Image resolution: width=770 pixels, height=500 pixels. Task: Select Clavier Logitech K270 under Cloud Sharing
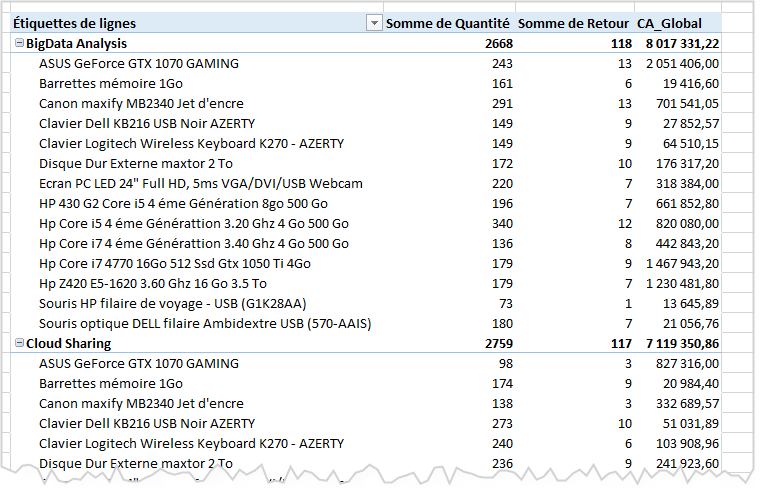[x=192, y=444]
